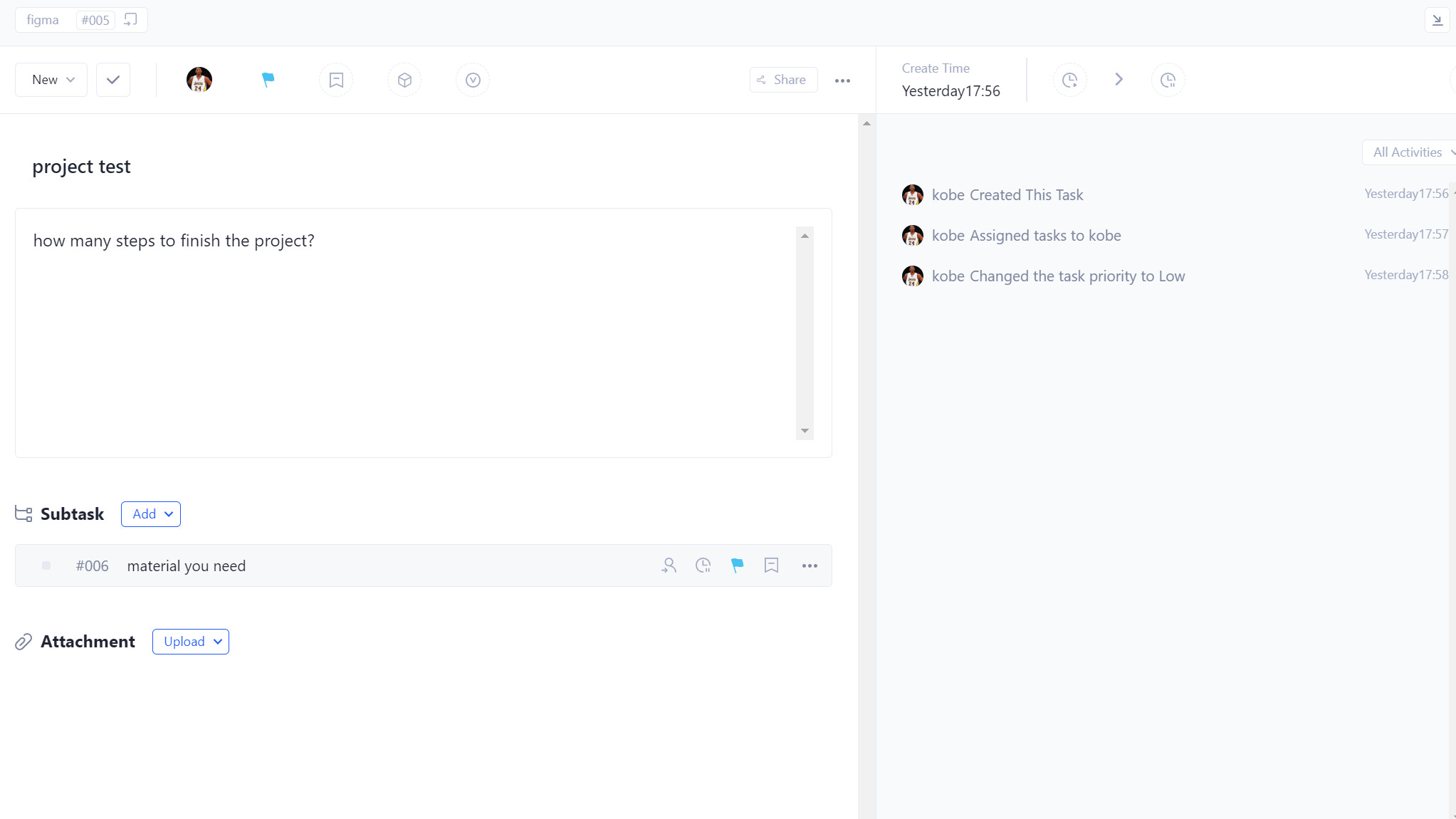The width and height of the screenshot is (1456, 819).
Task: Click the assignee avatar in toolbar
Action: (x=199, y=80)
